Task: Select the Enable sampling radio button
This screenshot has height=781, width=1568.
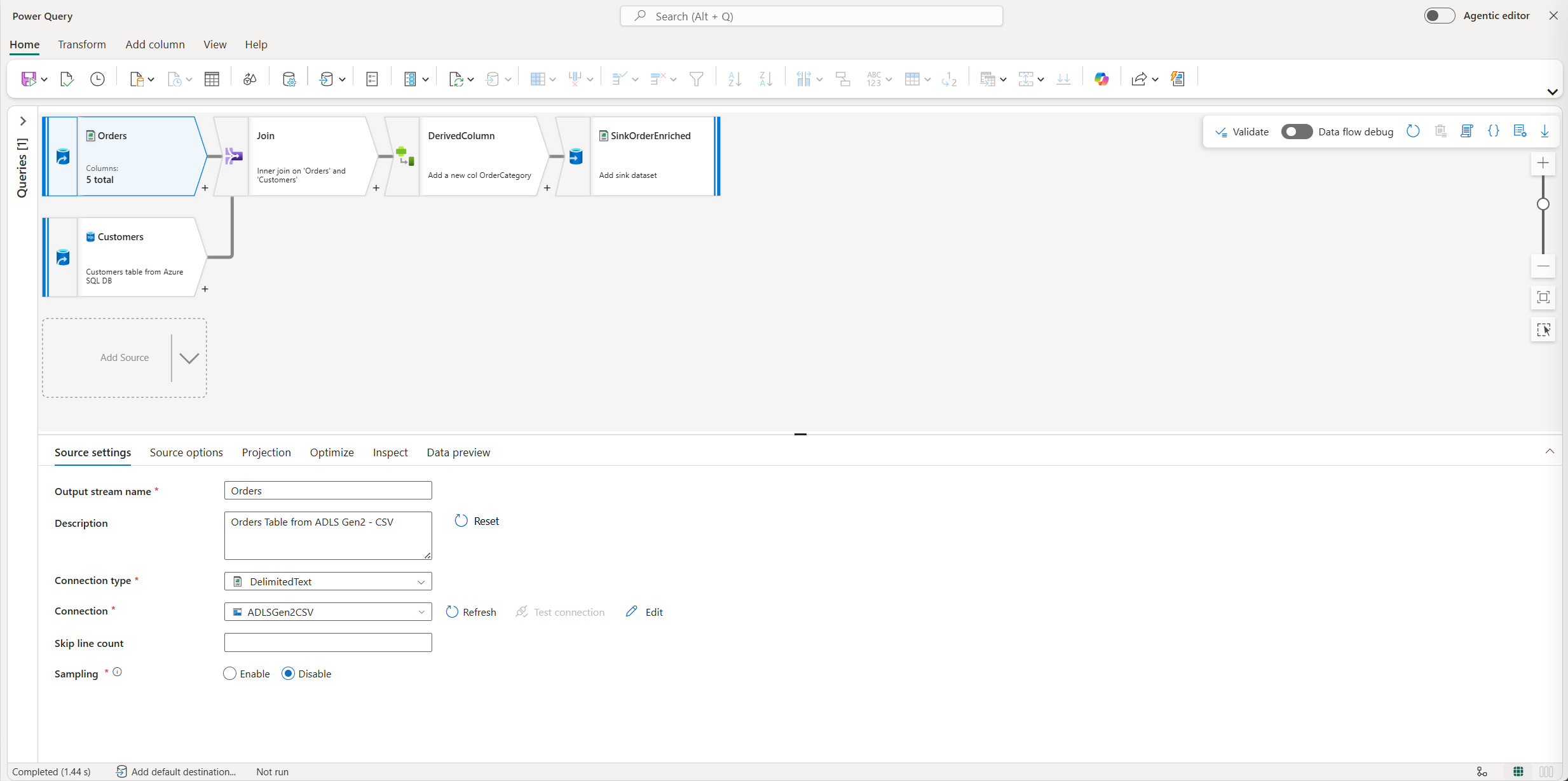Action: 229,674
